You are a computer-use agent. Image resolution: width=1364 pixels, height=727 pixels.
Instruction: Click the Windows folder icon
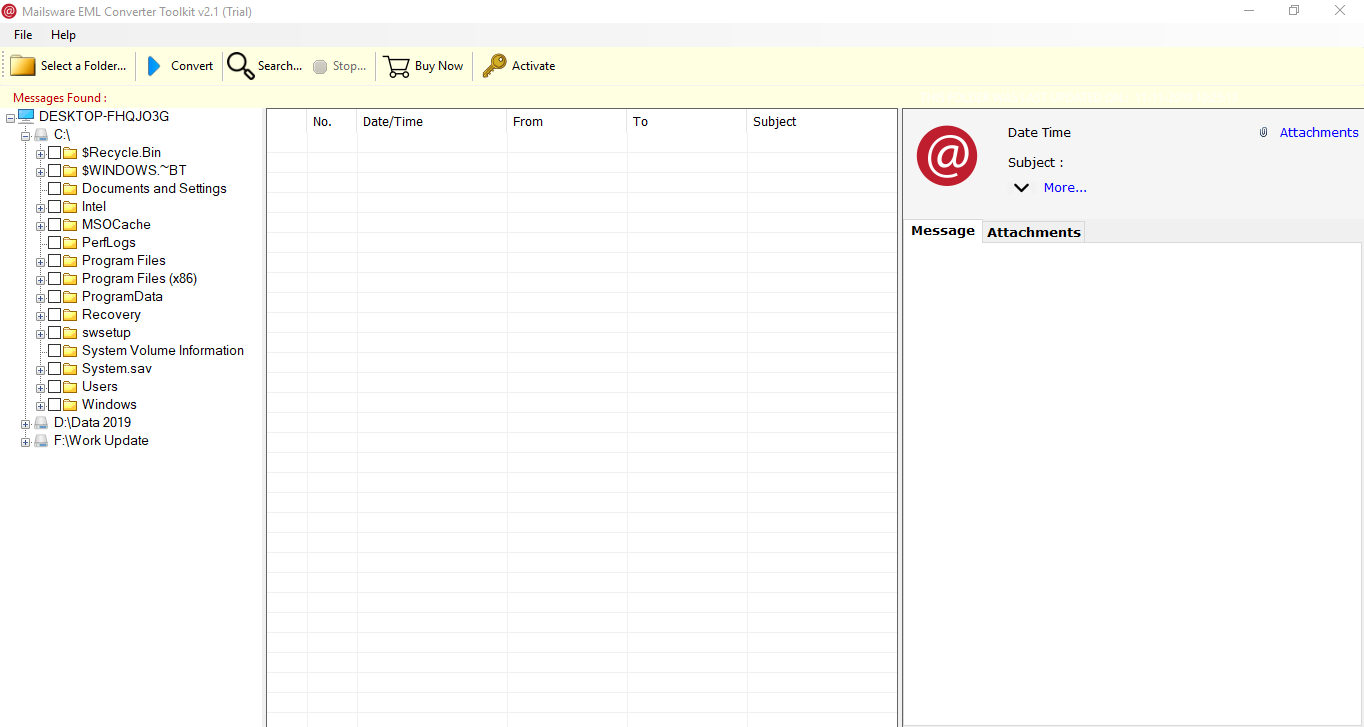pos(70,405)
